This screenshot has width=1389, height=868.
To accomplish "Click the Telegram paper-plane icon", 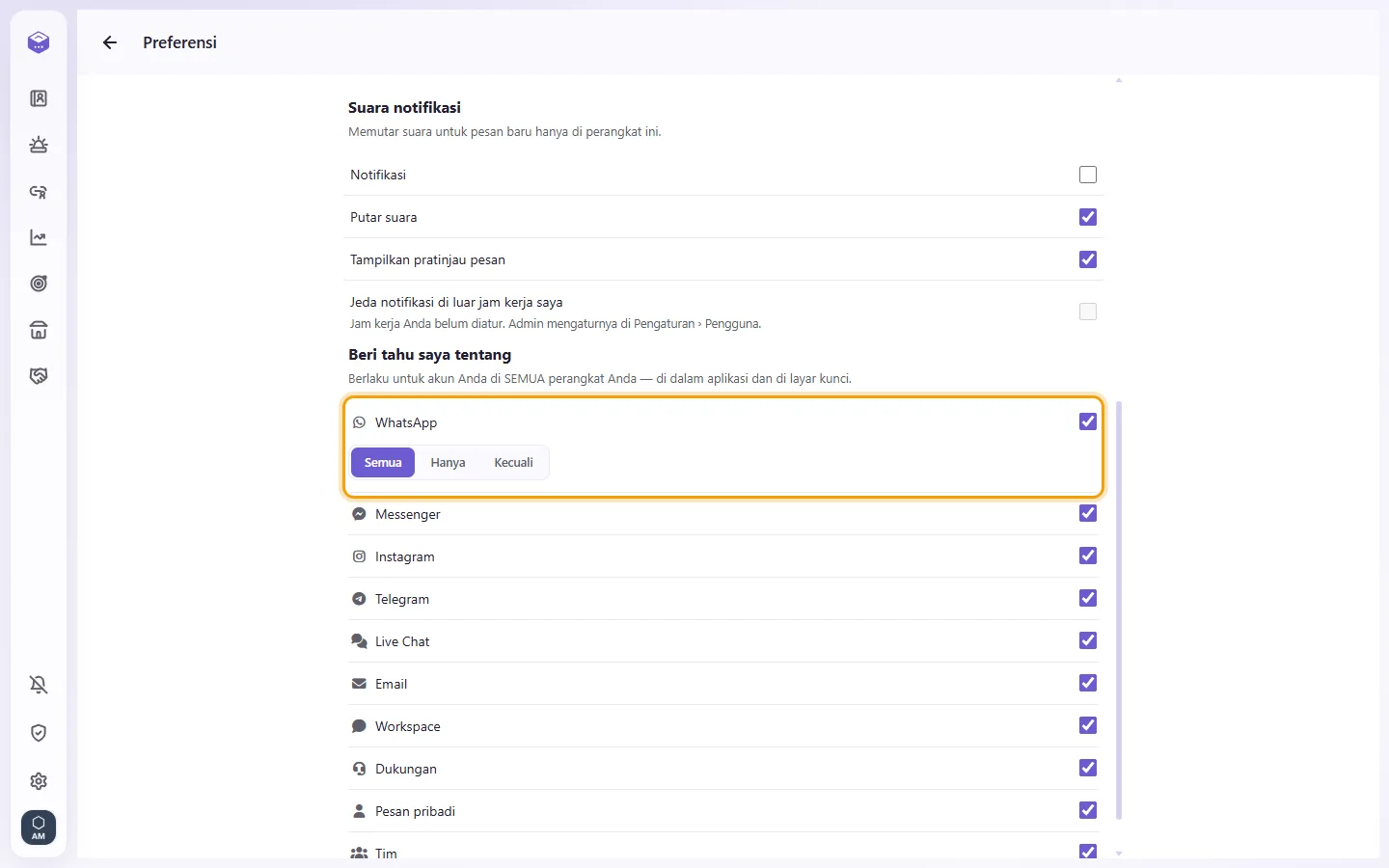I will (359, 599).
